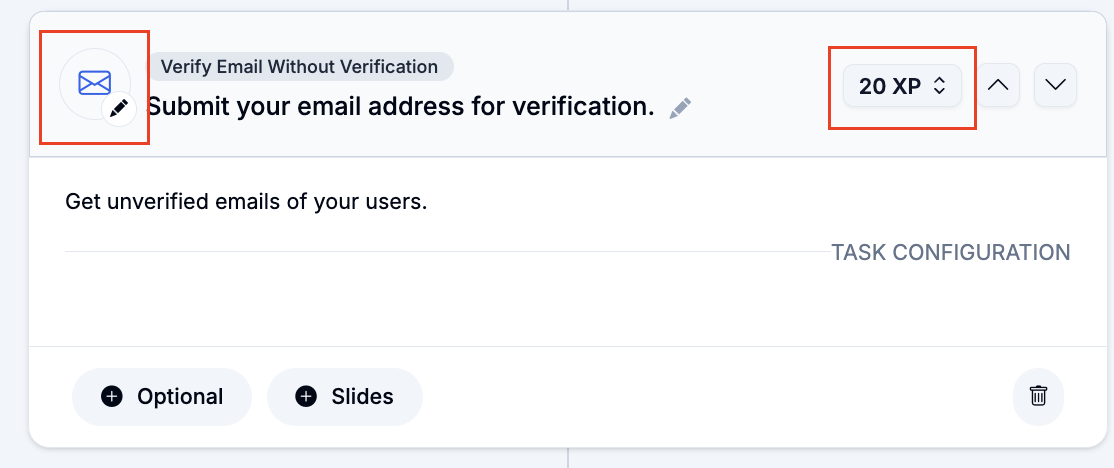
Task: Click the plus icon inside the Slides button
Action: pos(306,397)
